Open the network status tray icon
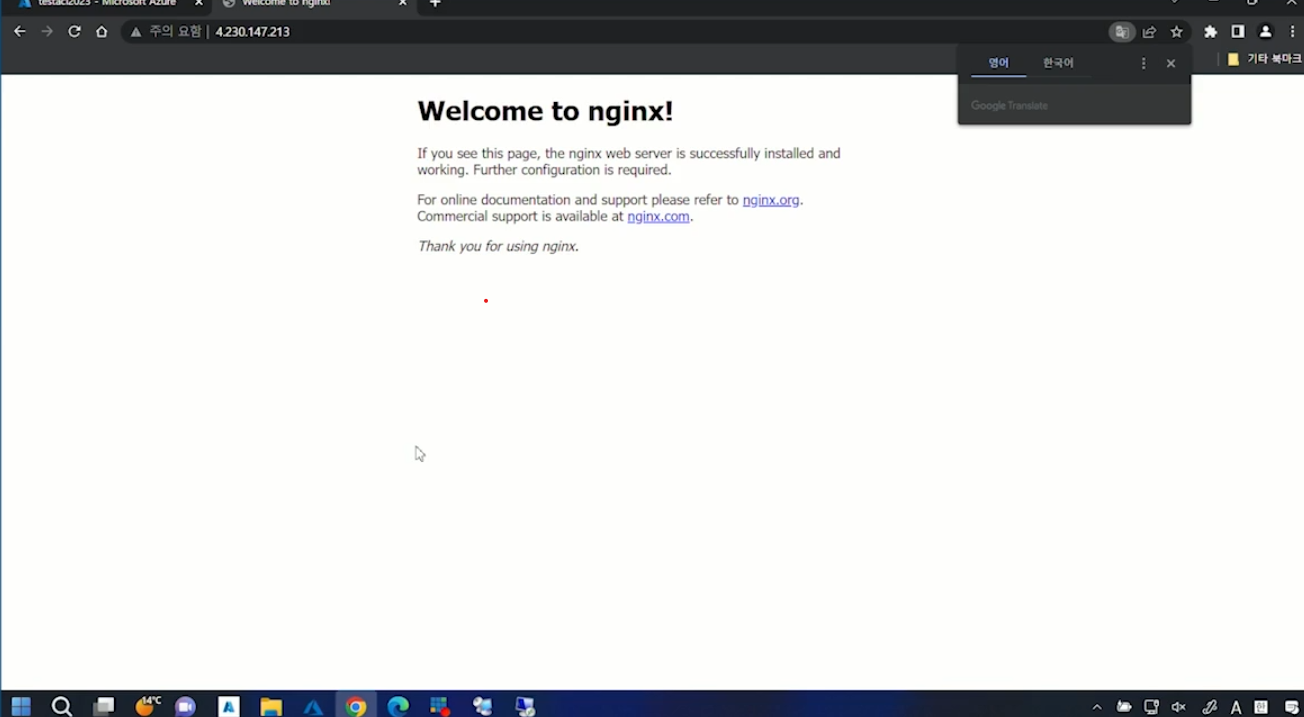This screenshot has width=1304, height=717. click(x=1152, y=707)
